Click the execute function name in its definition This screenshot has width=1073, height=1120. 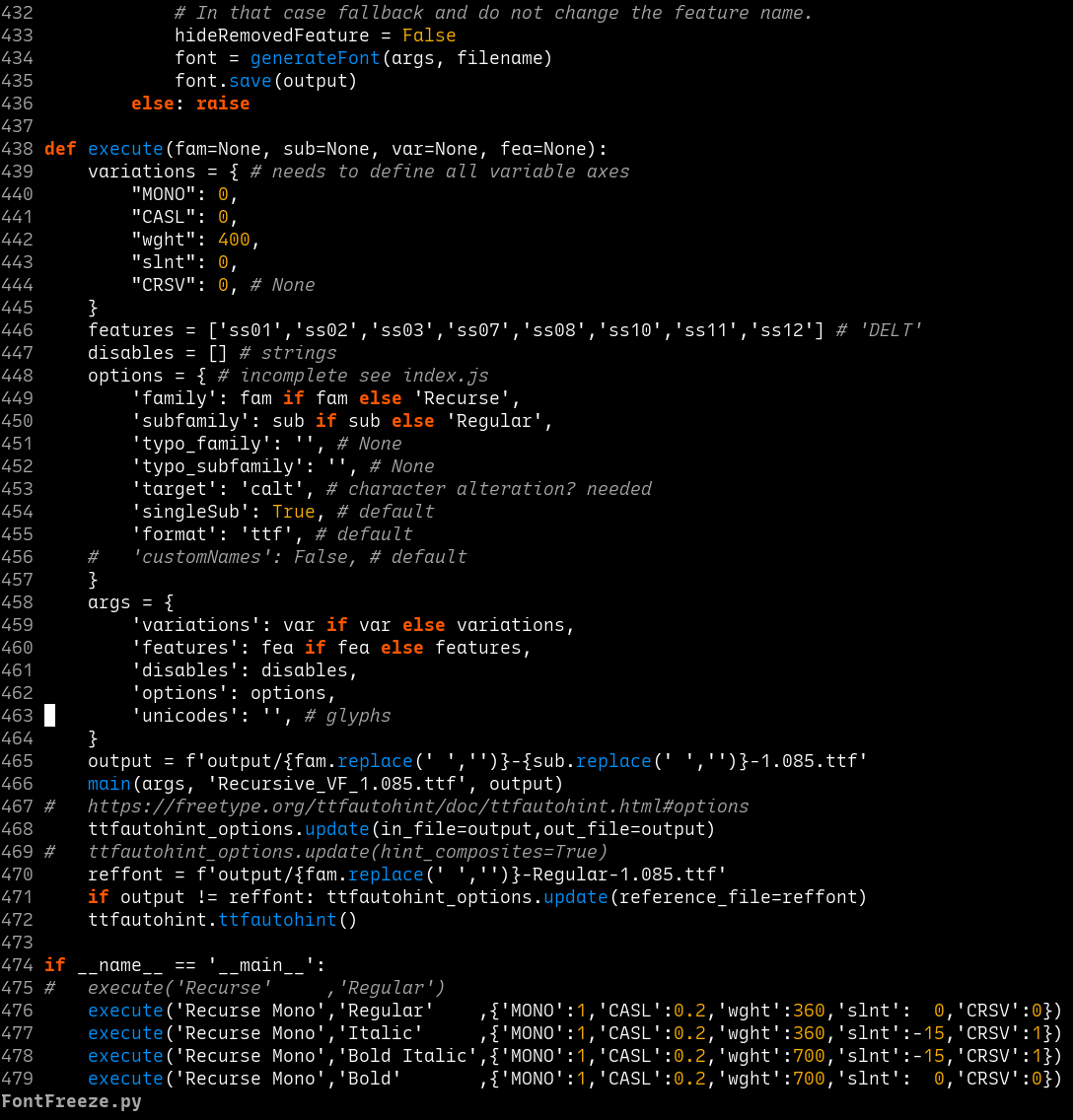point(125,149)
